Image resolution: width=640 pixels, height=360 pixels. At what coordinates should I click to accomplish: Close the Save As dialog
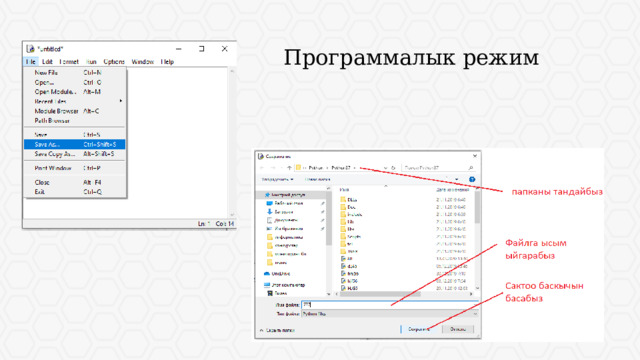pyautogui.click(x=475, y=156)
